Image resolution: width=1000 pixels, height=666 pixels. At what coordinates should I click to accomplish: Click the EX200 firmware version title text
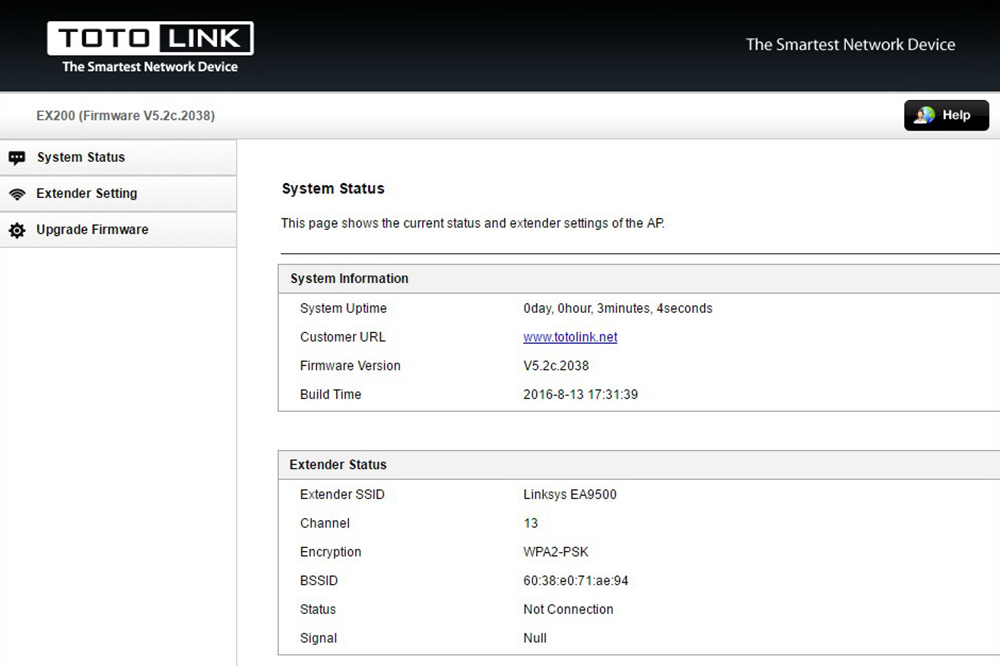[x=126, y=116]
